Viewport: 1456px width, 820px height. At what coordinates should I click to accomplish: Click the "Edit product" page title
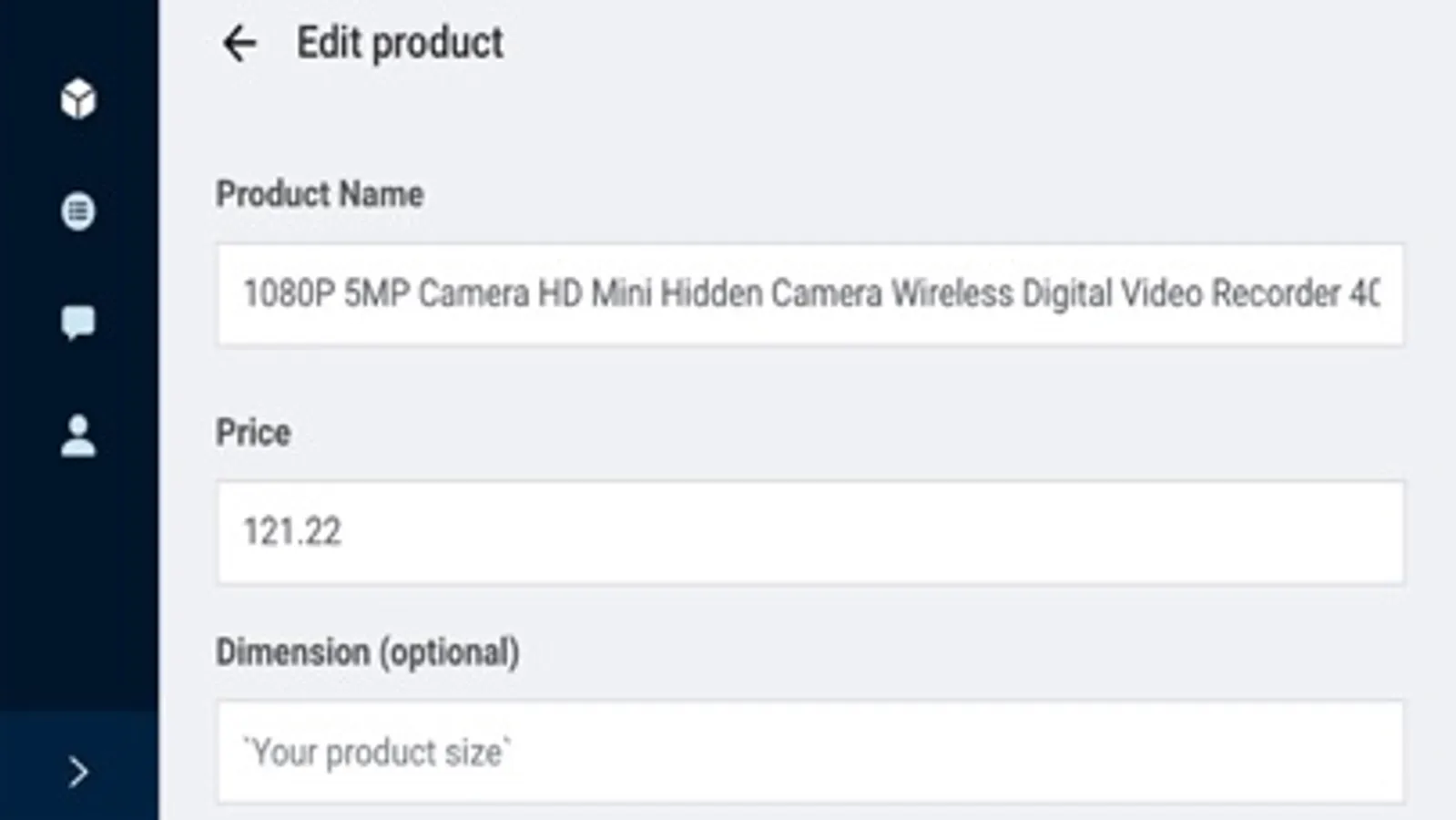pyautogui.click(x=400, y=43)
